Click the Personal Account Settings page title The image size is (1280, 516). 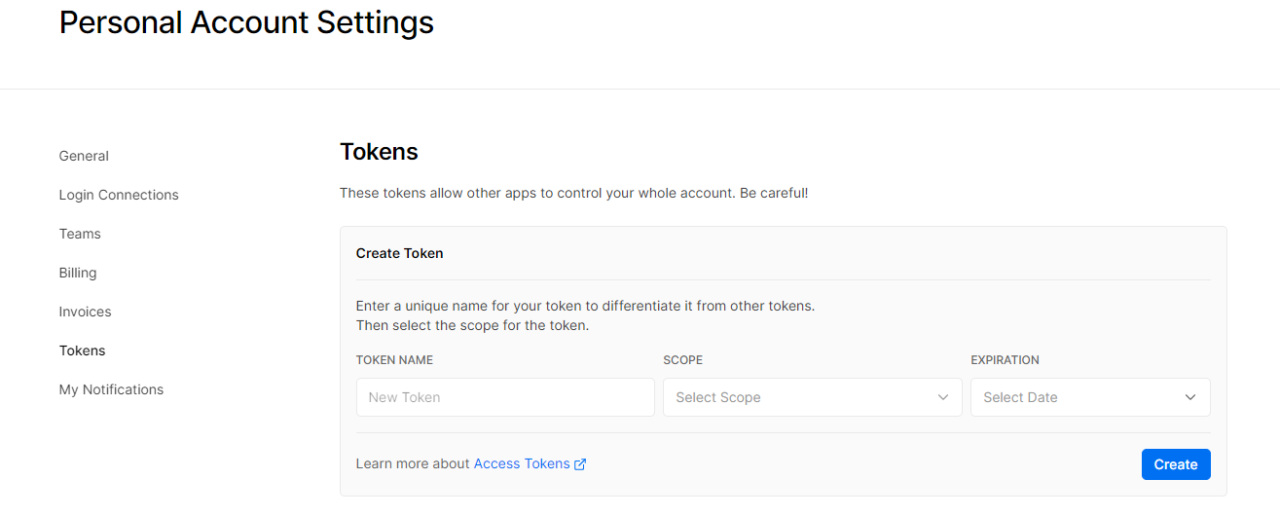[246, 23]
